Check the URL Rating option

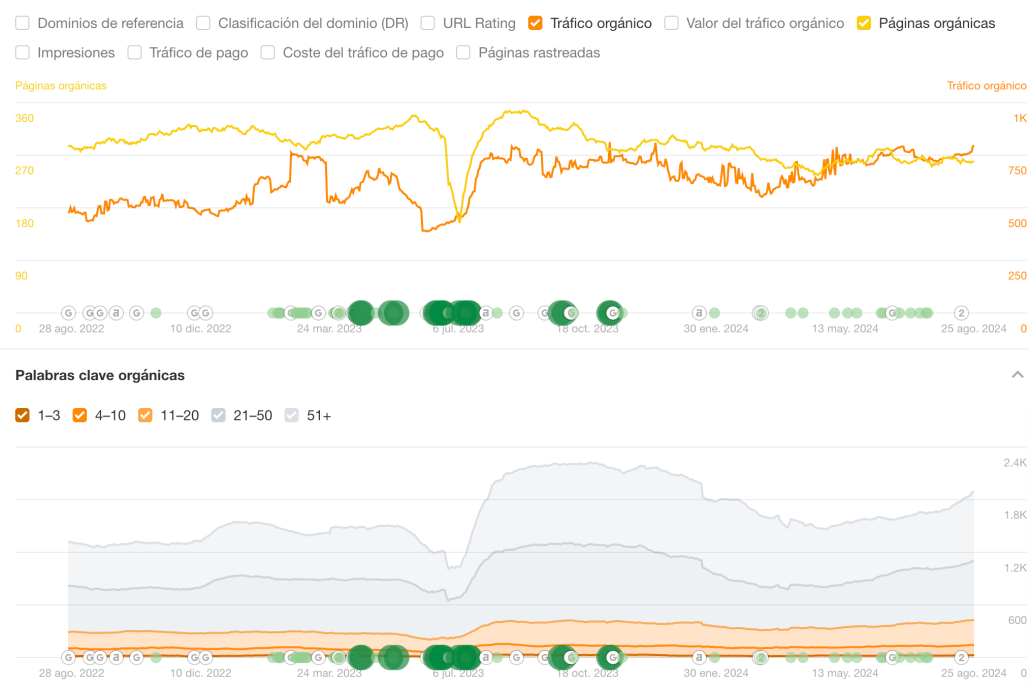coord(428,23)
